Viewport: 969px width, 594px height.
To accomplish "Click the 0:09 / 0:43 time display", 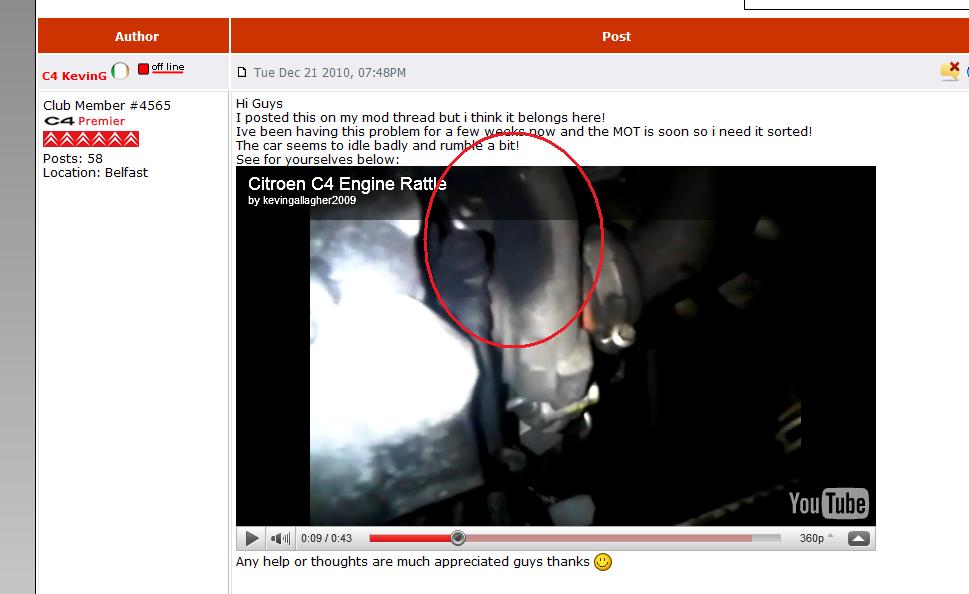I will pos(326,538).
